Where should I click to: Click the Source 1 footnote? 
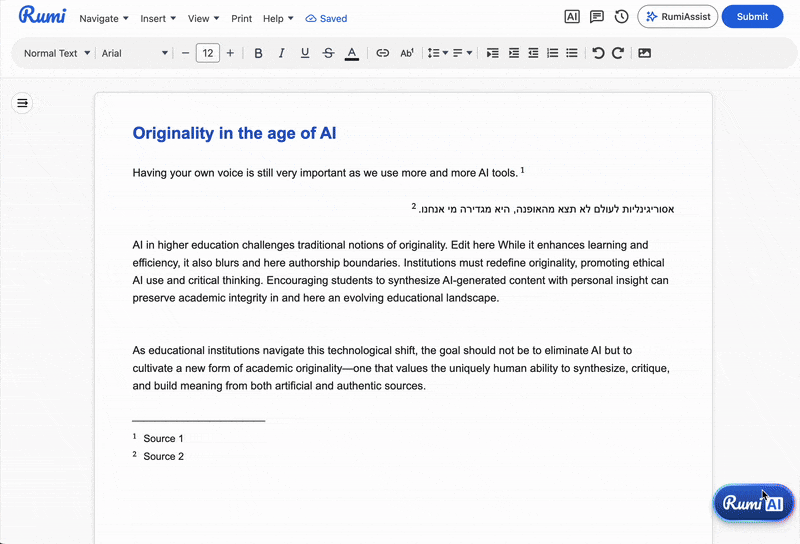[163, 438]
